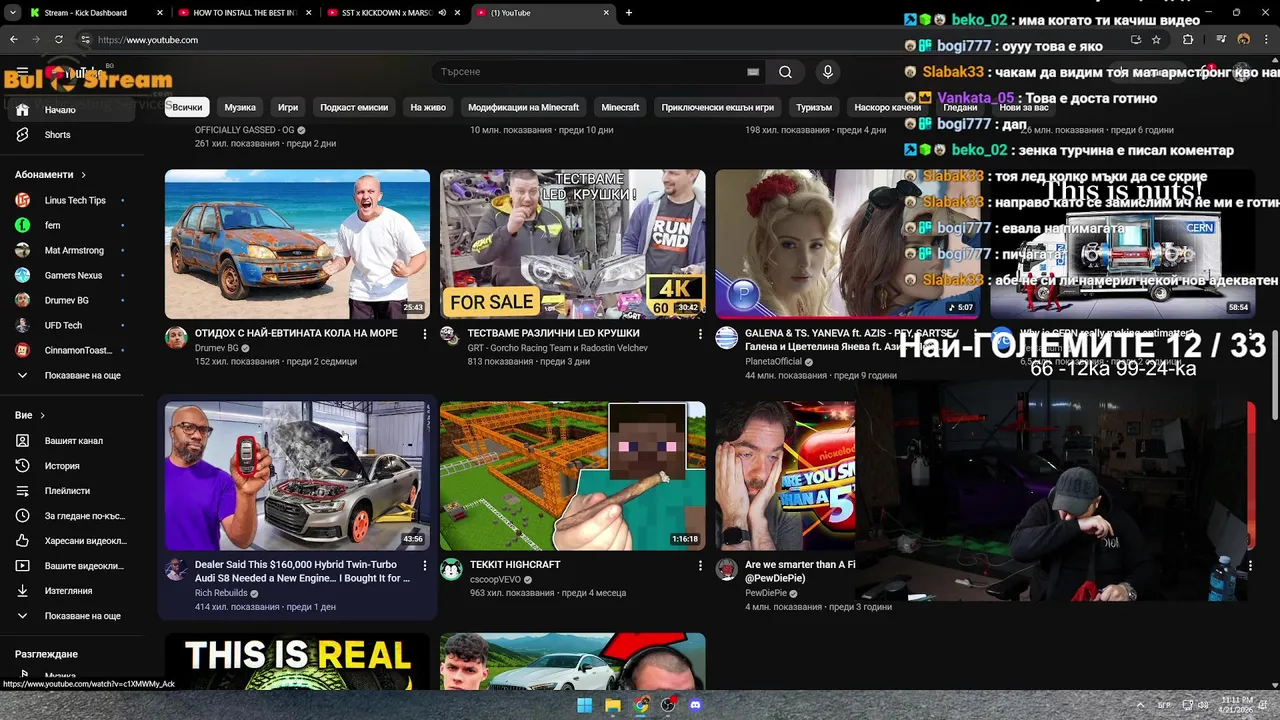
Task: Select the Туризъм filter chip
Action: tap(814, 107)
